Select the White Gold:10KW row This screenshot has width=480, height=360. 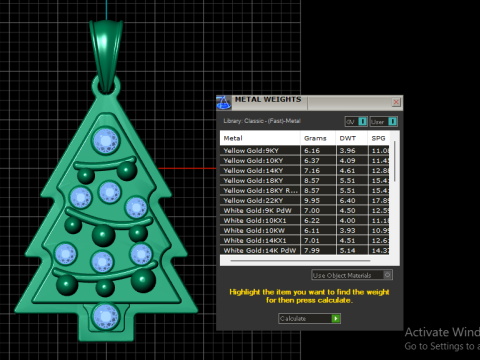tap(304, 230)
